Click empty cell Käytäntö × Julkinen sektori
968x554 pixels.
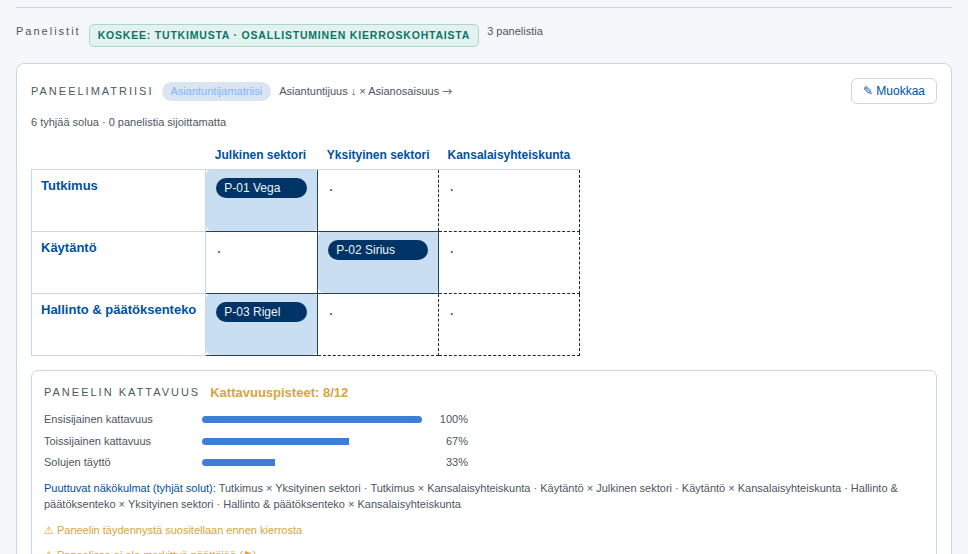261,262
